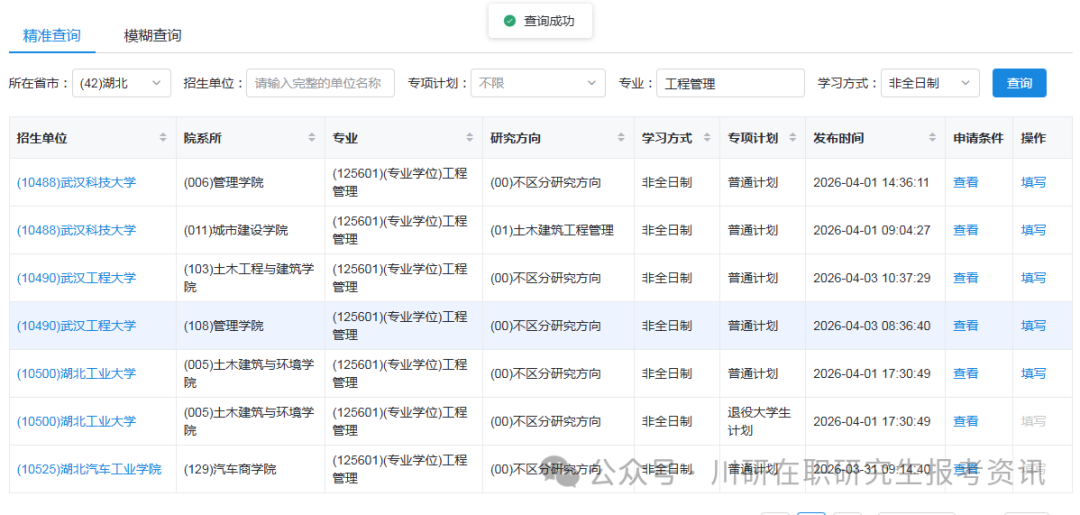Click 查看 in the 10:37:29 row
The image size is (1080, 515).
pyautogui.click(x=966, y=277)
